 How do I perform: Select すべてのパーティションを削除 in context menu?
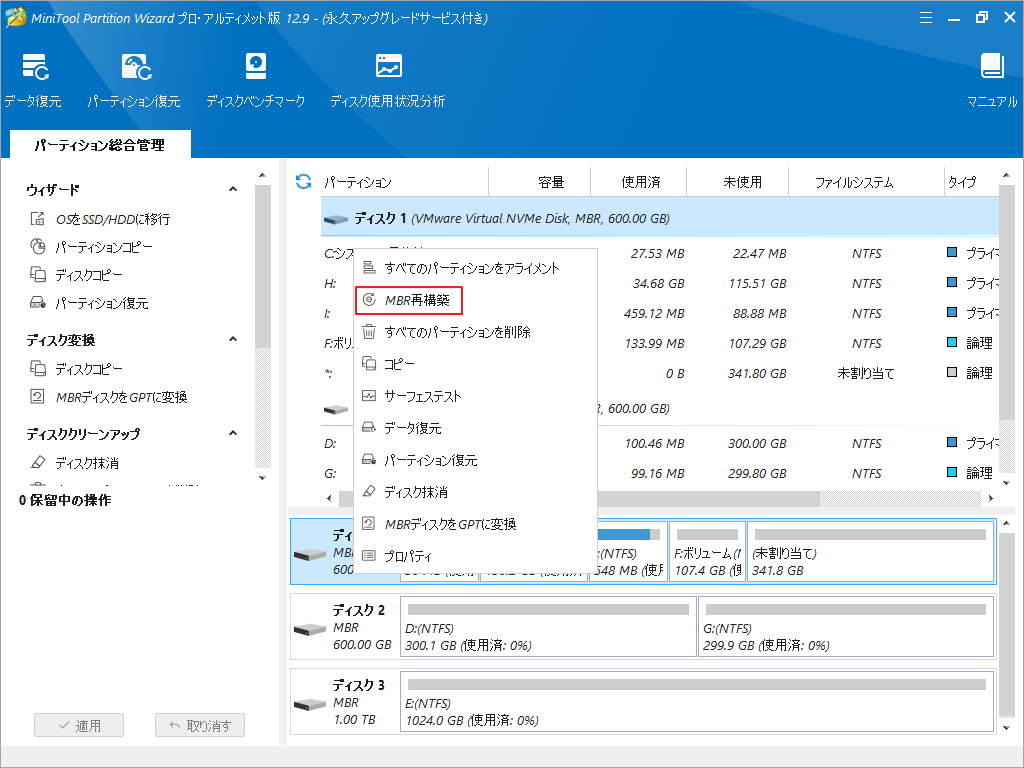click(x=475, y=332)
